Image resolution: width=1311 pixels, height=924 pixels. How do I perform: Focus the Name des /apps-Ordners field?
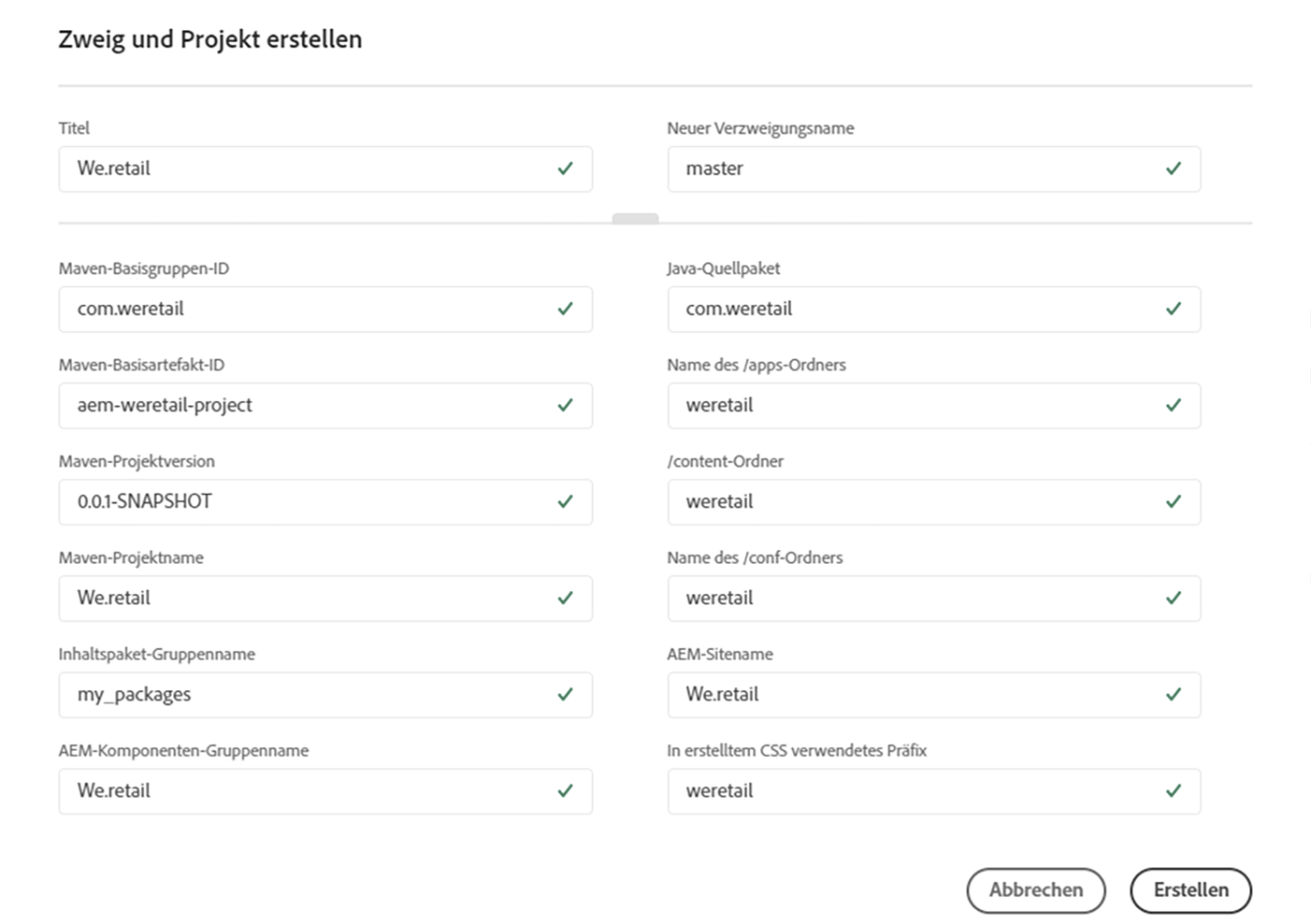pyautogui.click(x=916, y=406)
